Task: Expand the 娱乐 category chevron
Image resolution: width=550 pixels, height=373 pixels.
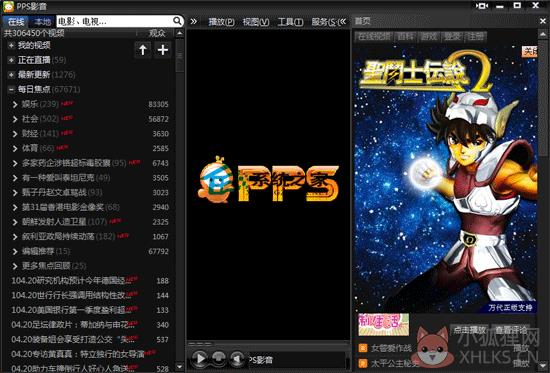Action: [15, 104]
